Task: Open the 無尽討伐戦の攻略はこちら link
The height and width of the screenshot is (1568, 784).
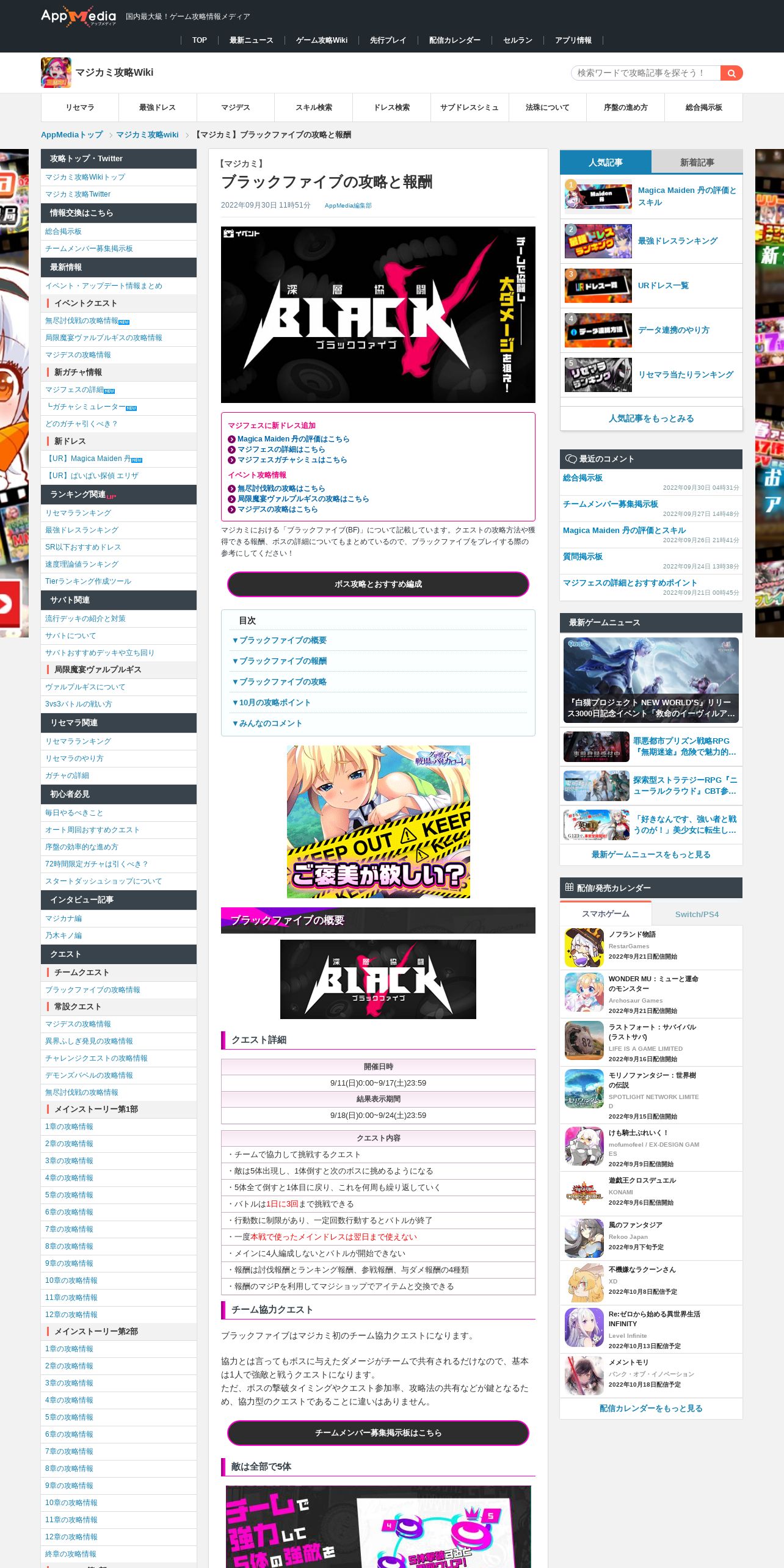Action: 281,488
